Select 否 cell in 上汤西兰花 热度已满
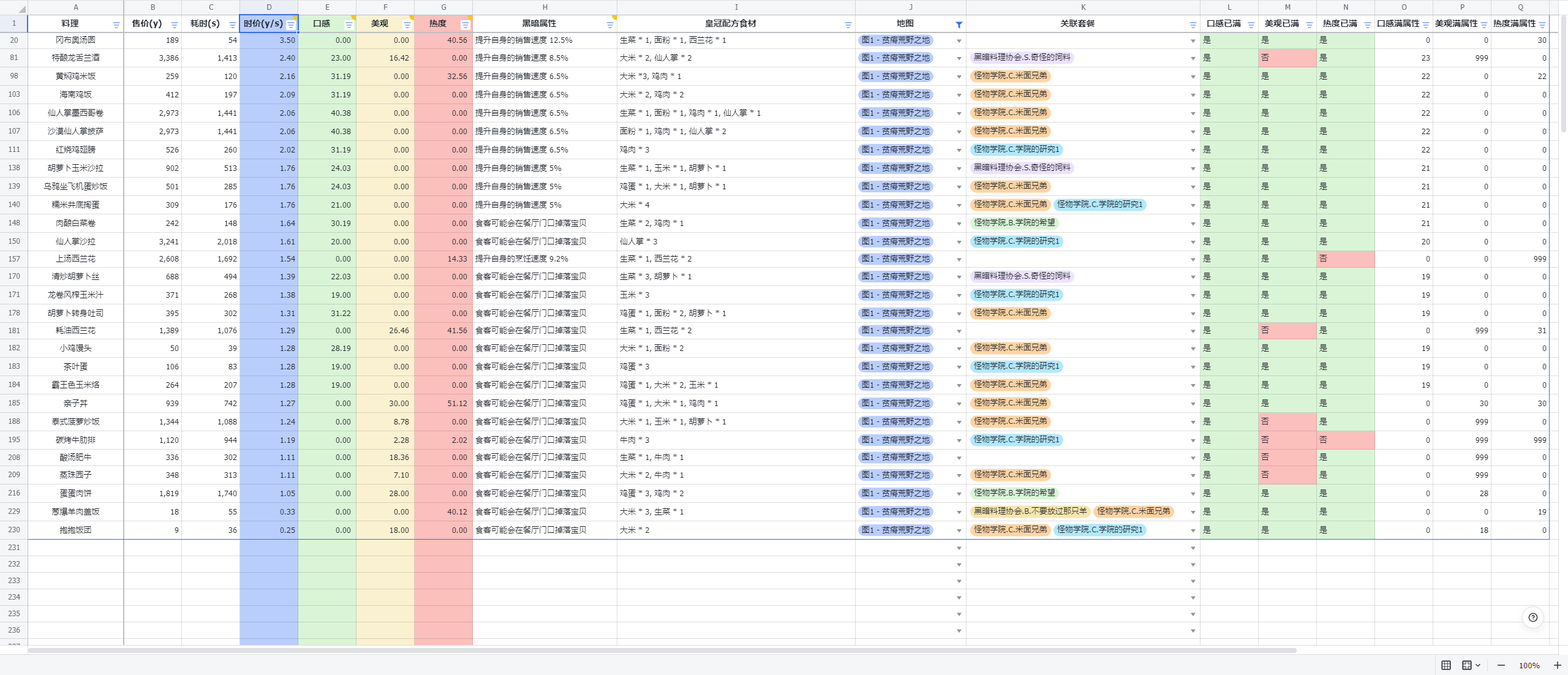The width and height of the screenshot is (1568, 675). (1346, 259)
